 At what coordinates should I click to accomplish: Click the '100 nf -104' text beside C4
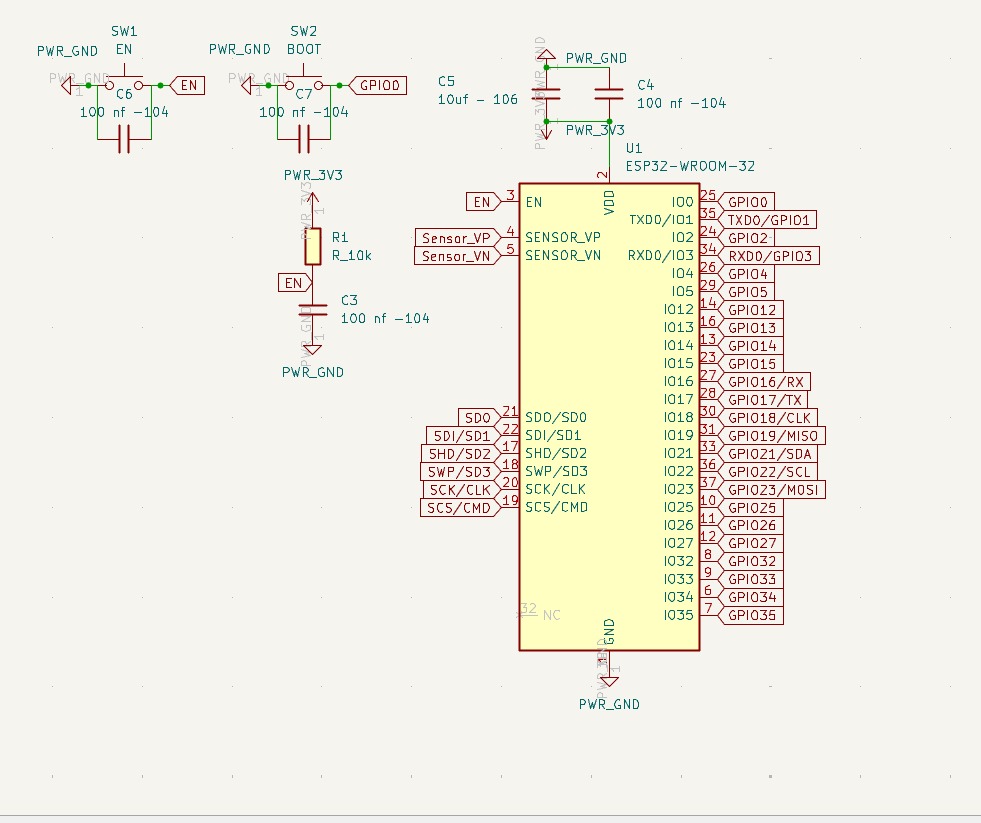pyautogui.click(x=681, y=103)
